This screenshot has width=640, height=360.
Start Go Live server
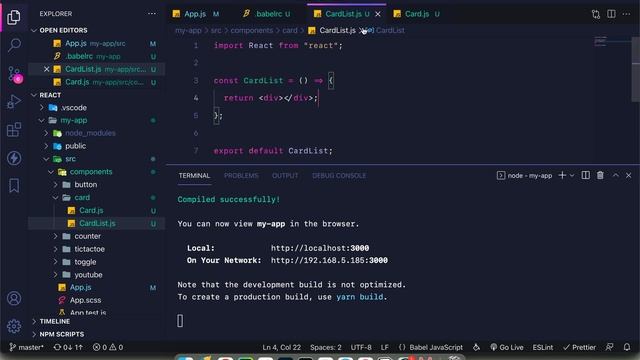(x=507, y=347)
